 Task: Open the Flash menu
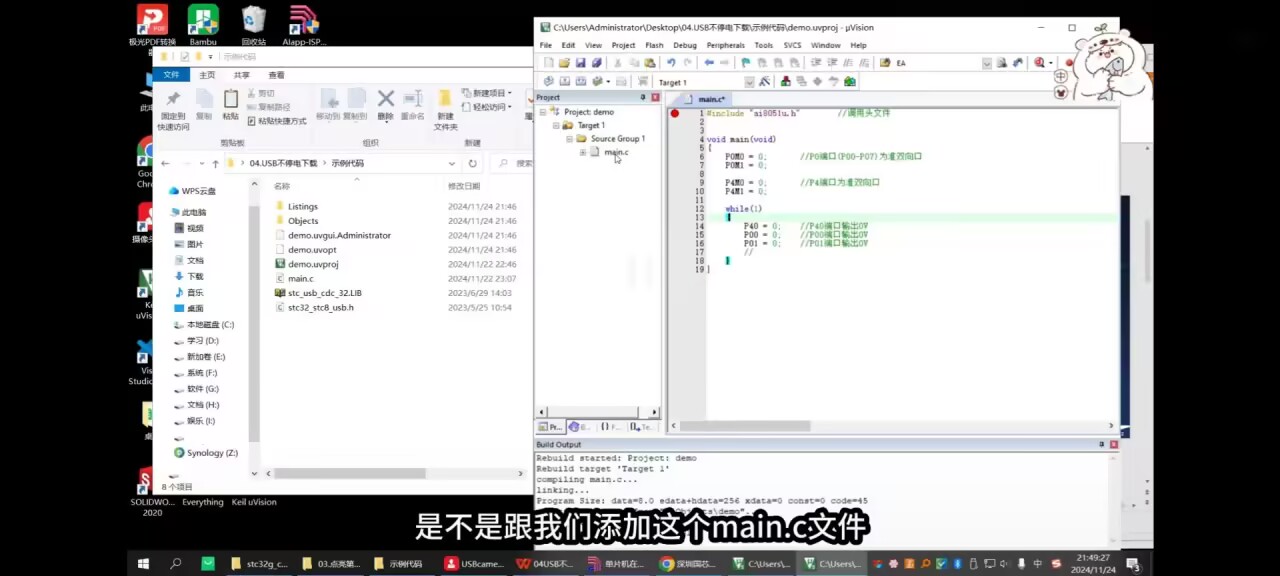[x=654, y=45]
